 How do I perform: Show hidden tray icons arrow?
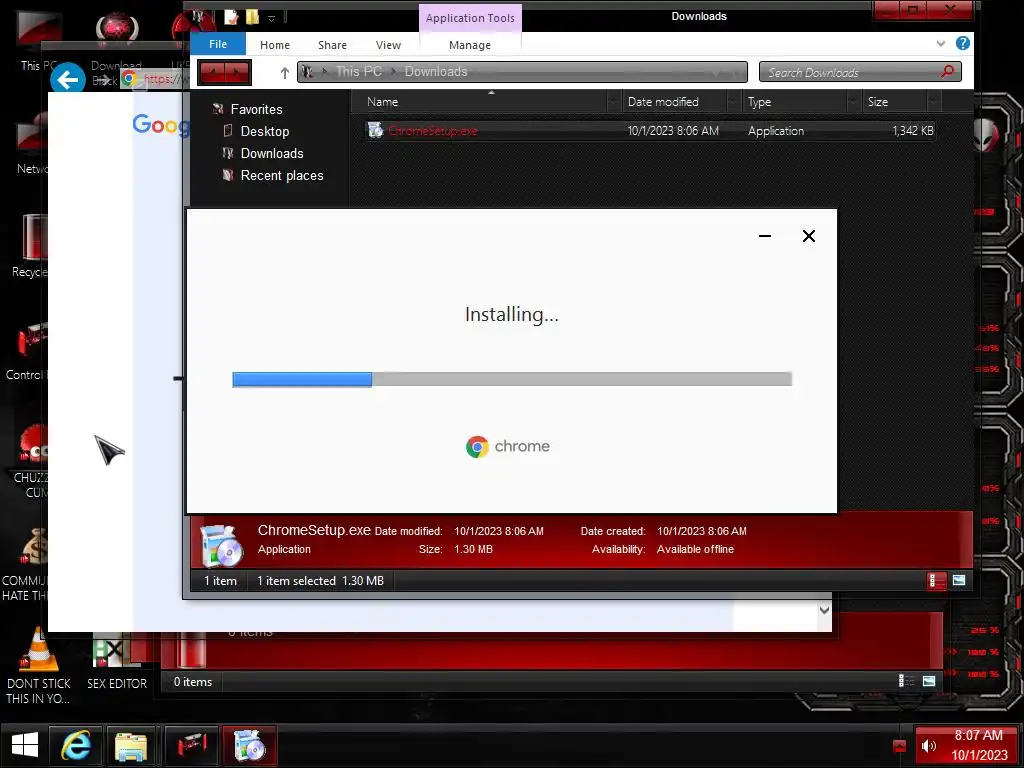pyautogui.click(x=899, y=746)
